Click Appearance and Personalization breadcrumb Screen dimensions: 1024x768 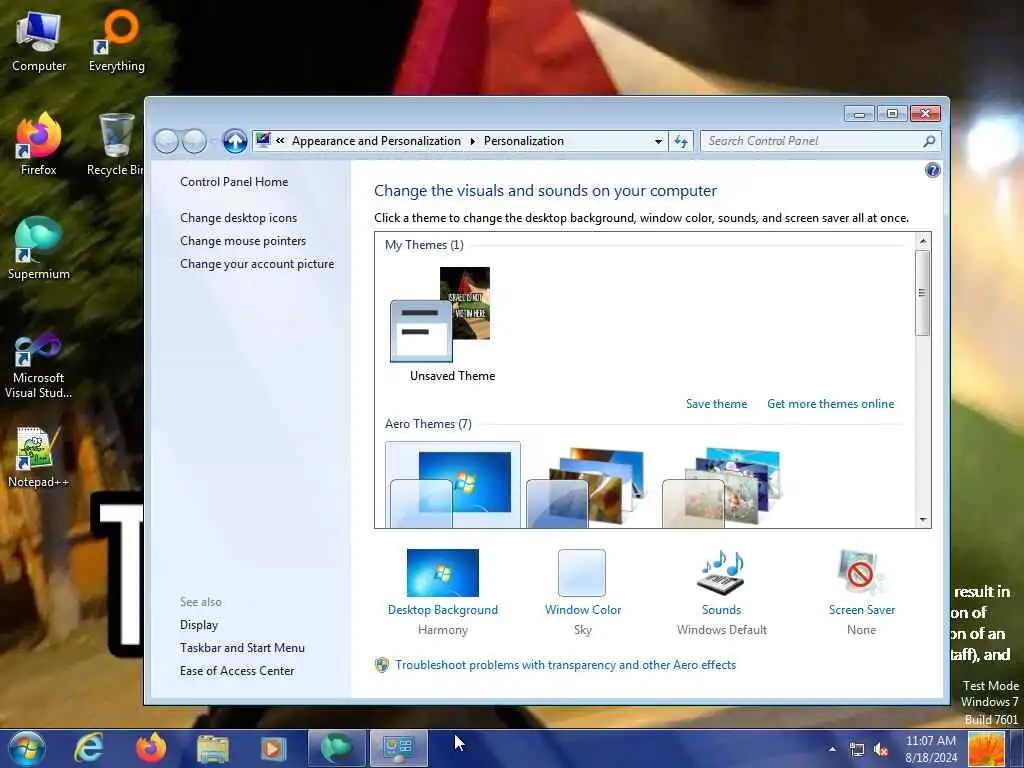coord(376,141)
